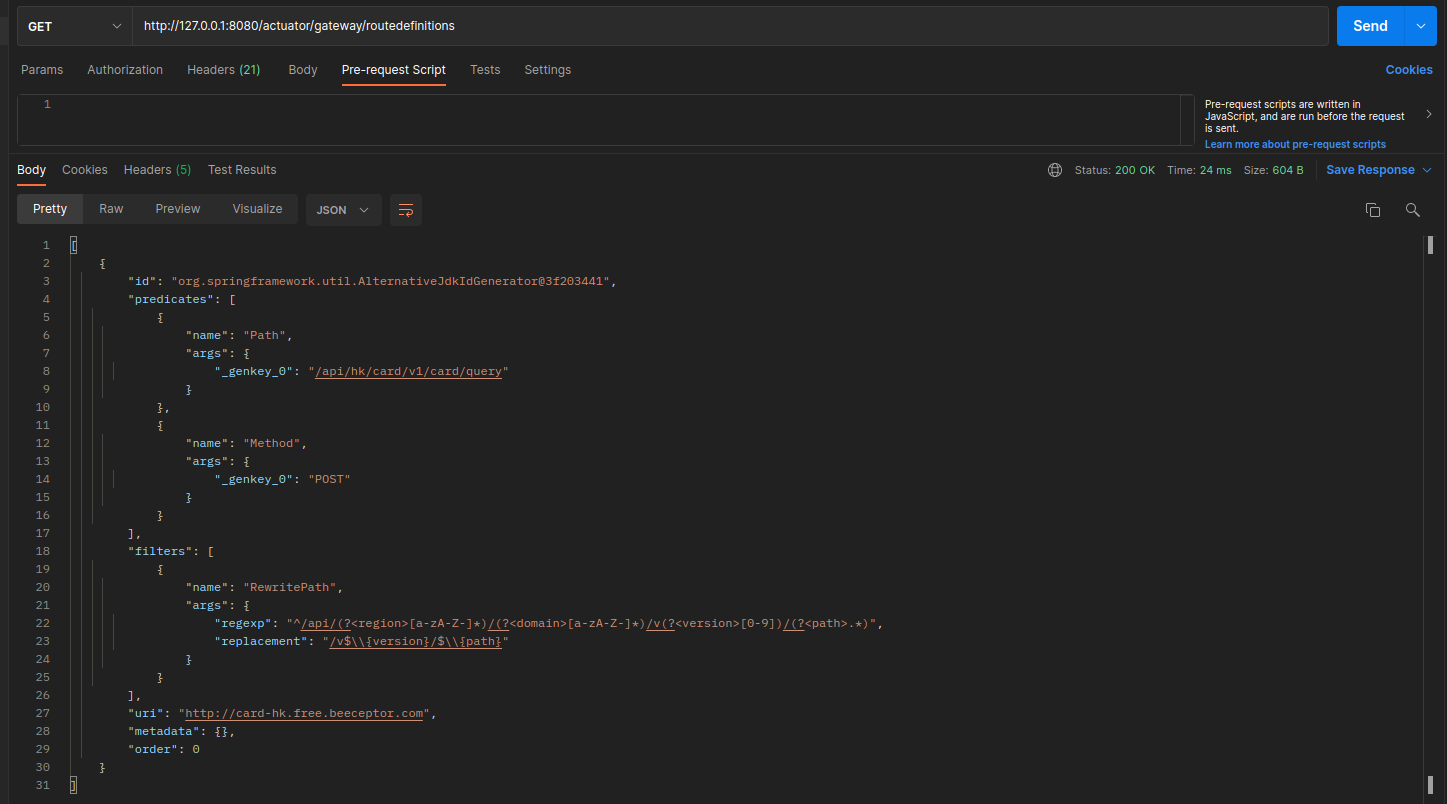Open the Authorization tab
The image size is (1447, 804).
click(125, 70)
